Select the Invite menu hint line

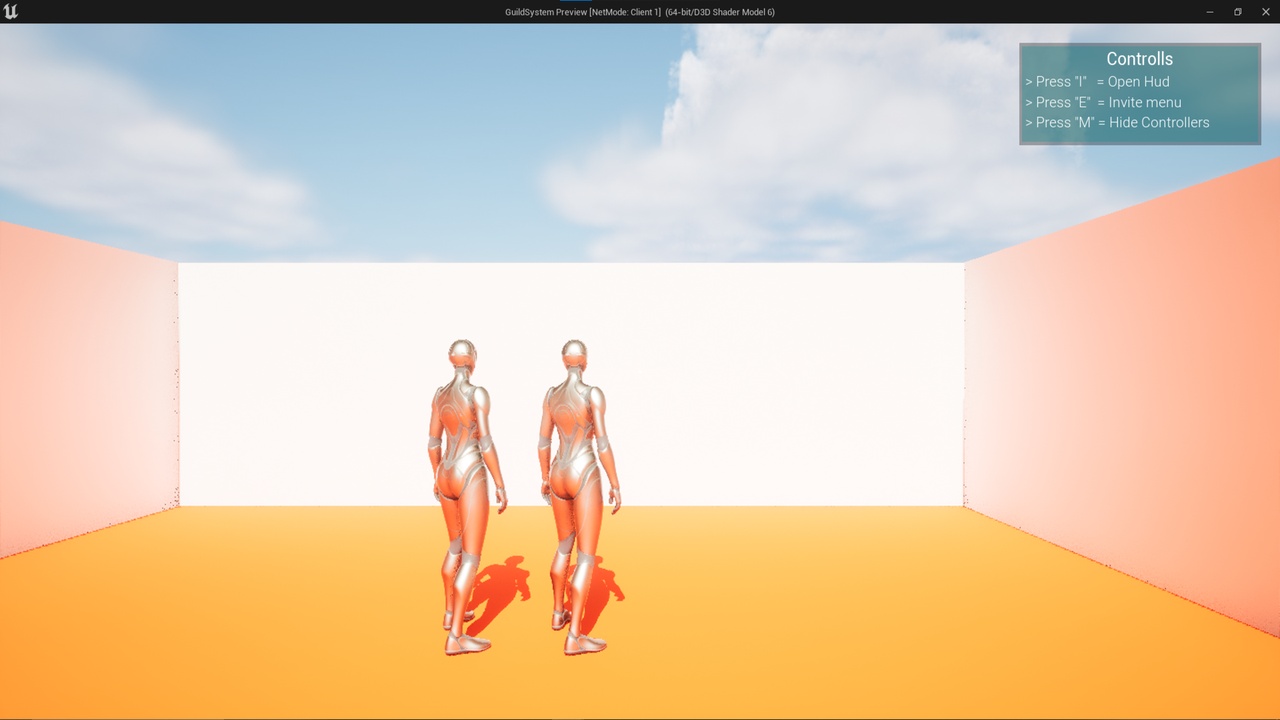(1103, 102)
